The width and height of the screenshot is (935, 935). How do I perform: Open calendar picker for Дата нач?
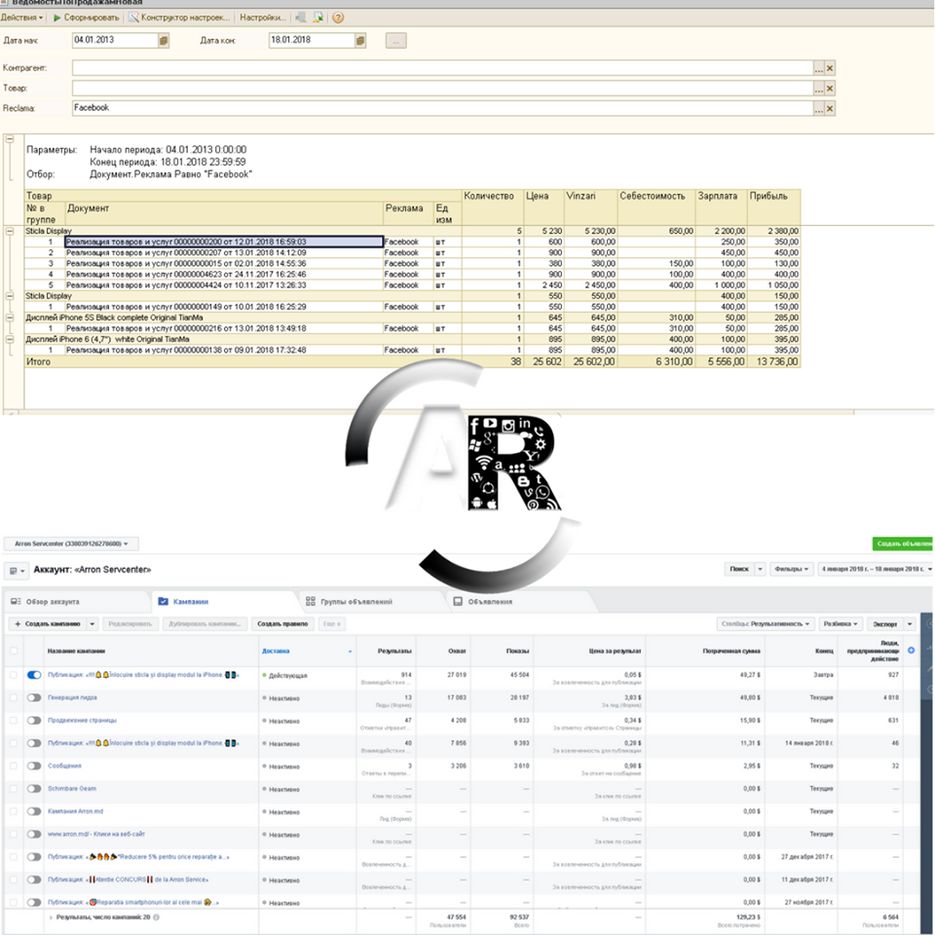pyautogui.click(x=164, y=41)
